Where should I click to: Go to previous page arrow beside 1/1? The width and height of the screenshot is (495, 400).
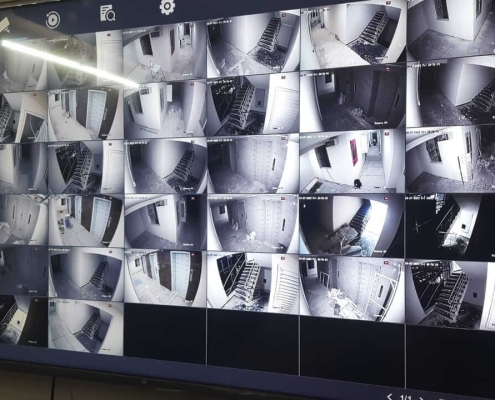(390, 397)
